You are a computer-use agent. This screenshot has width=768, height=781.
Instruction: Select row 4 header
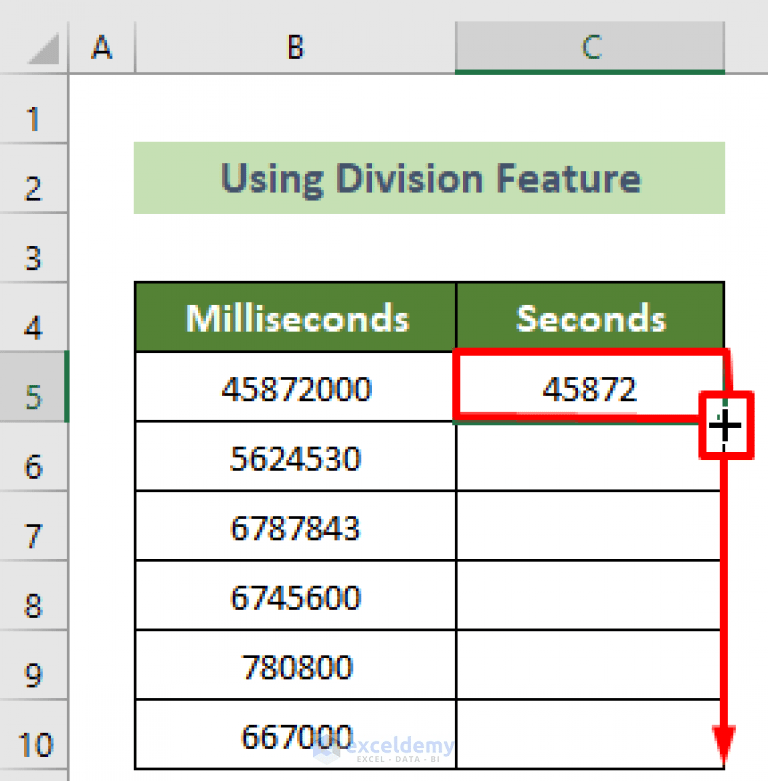(x=33, y=317)
